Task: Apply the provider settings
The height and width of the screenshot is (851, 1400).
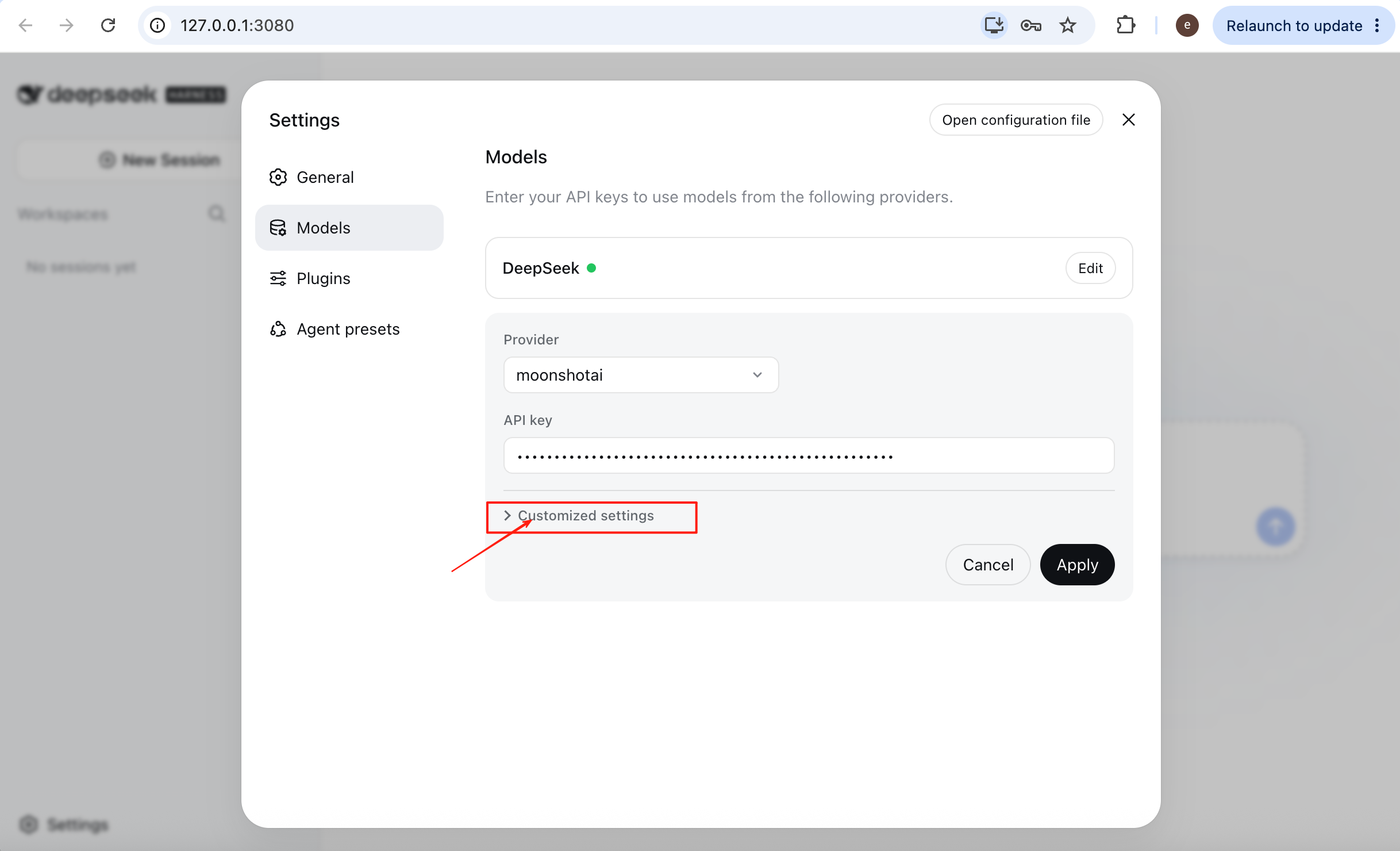Action: pos(1077,565)
